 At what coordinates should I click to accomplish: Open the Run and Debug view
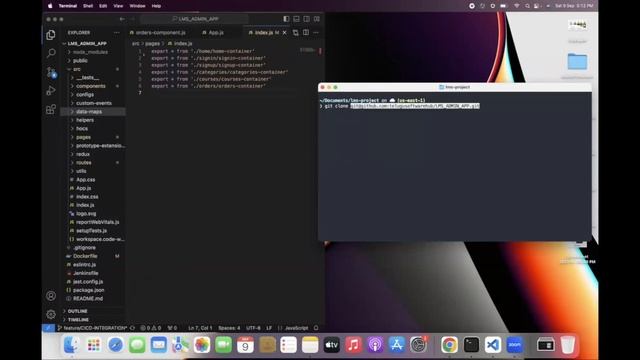coord(51,91)
